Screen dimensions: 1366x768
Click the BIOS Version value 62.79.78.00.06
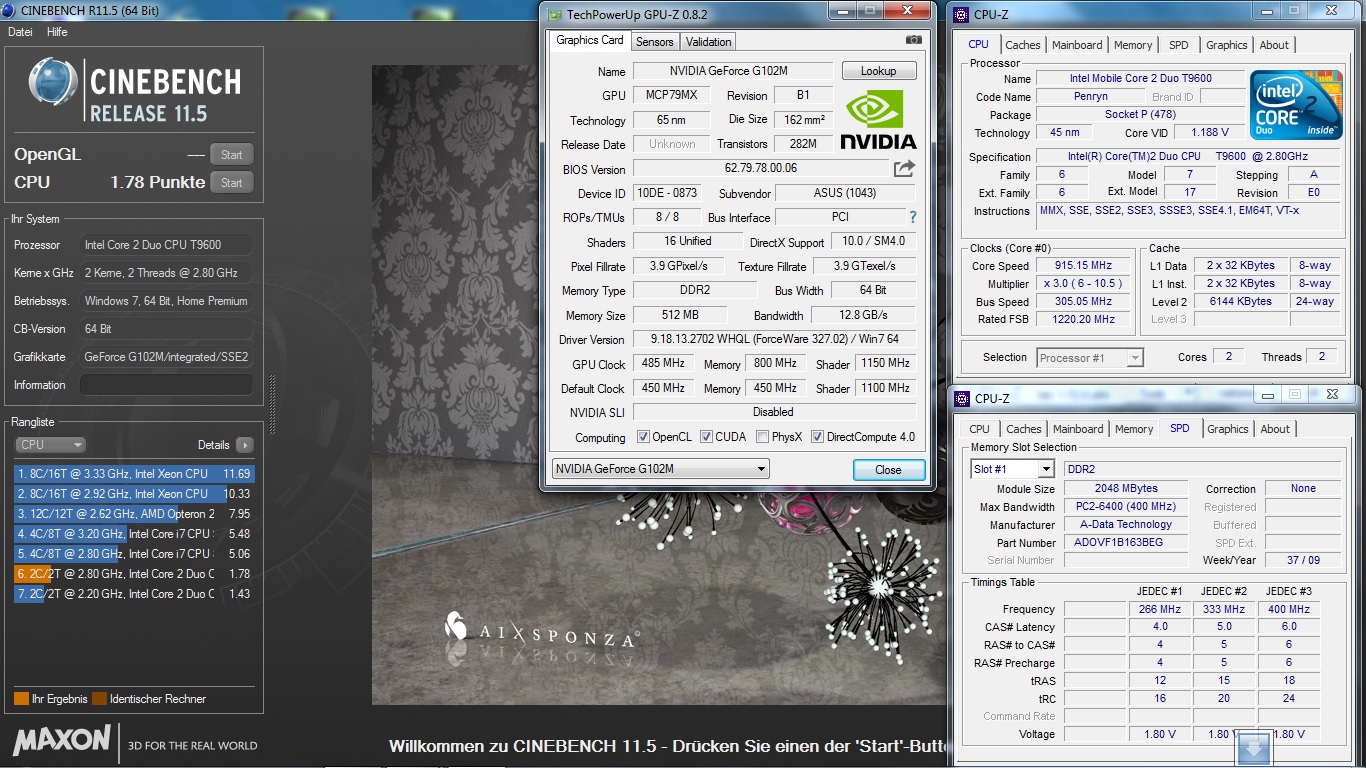pyautogui.click(x=761, y=169)
